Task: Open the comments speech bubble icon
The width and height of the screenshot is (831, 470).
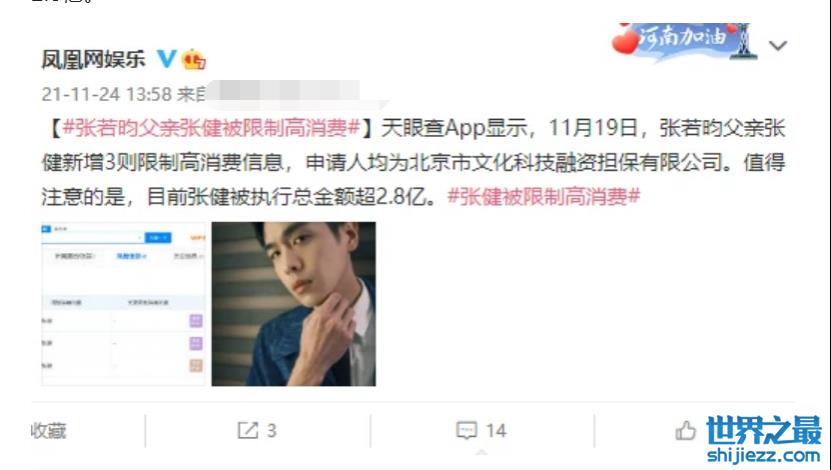Action: (x=467, y=430)
